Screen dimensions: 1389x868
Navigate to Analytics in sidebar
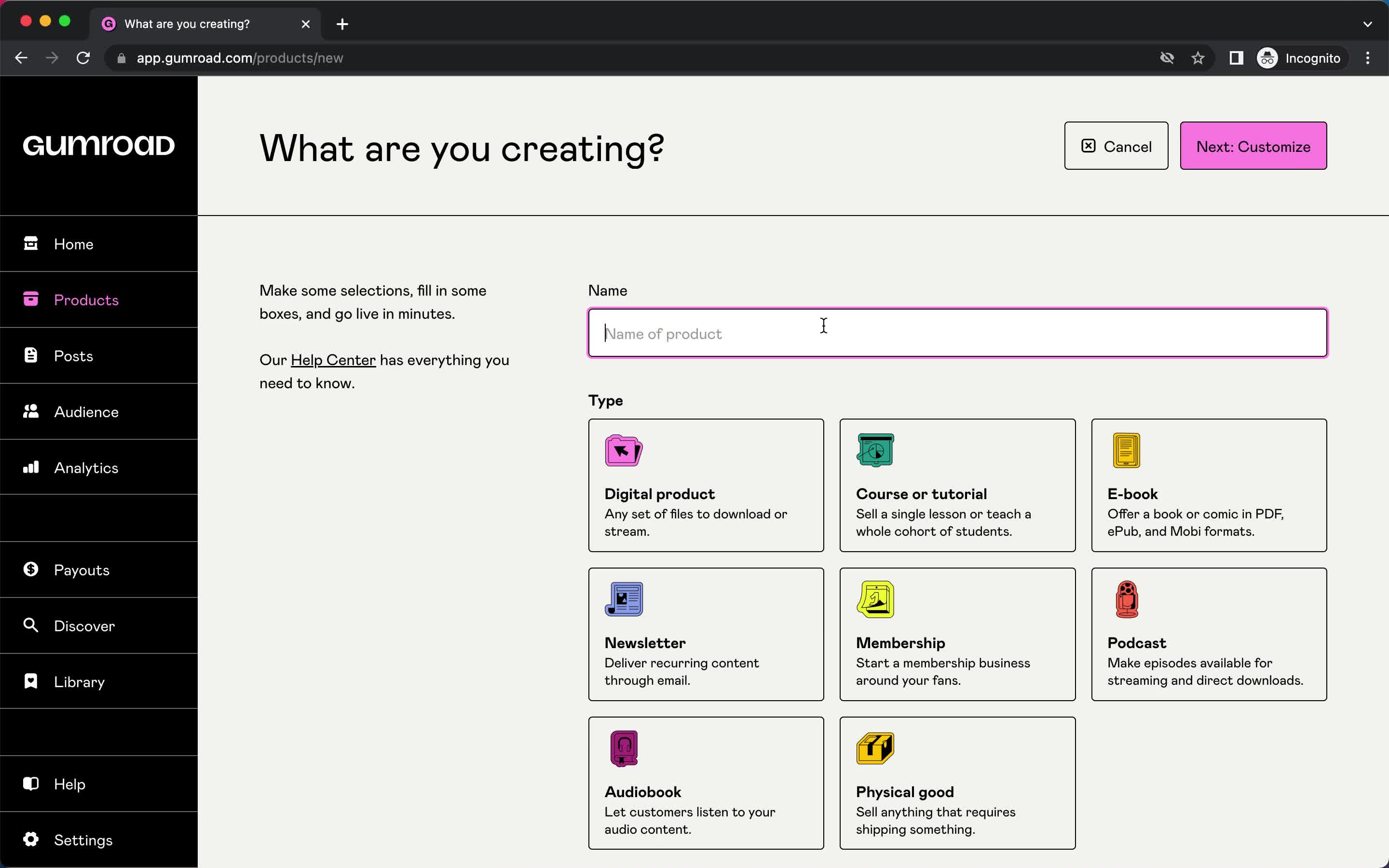pyautogui.click(x=86, y=466)
